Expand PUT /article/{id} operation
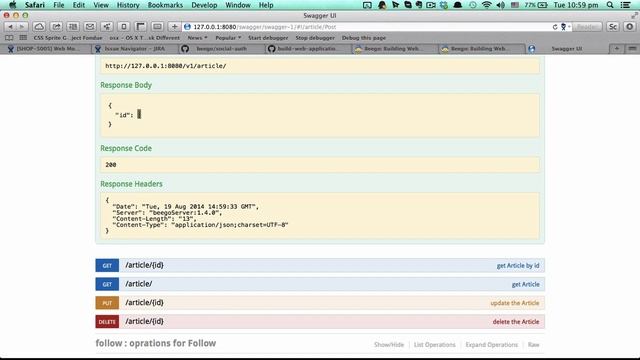The width and height of the screenshot is (640, 360). (320, 303)
